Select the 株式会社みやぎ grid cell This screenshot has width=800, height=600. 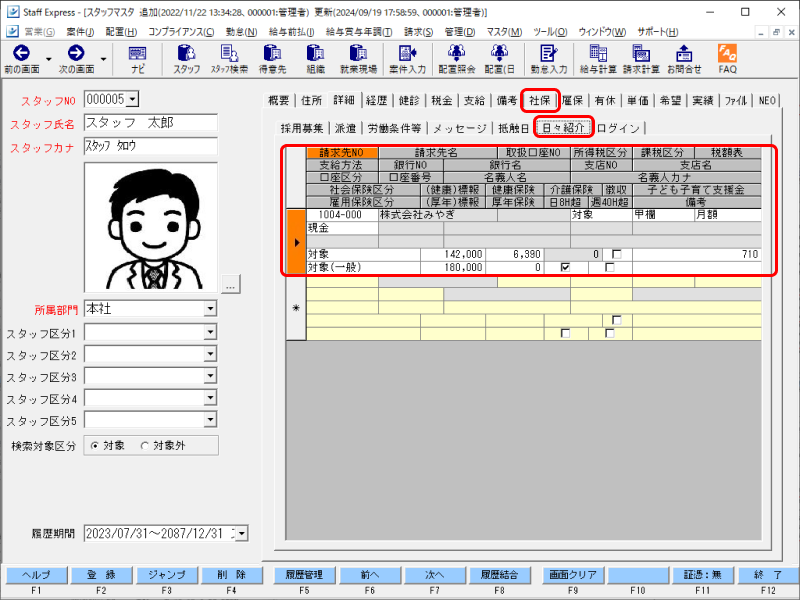pos(438,215)
